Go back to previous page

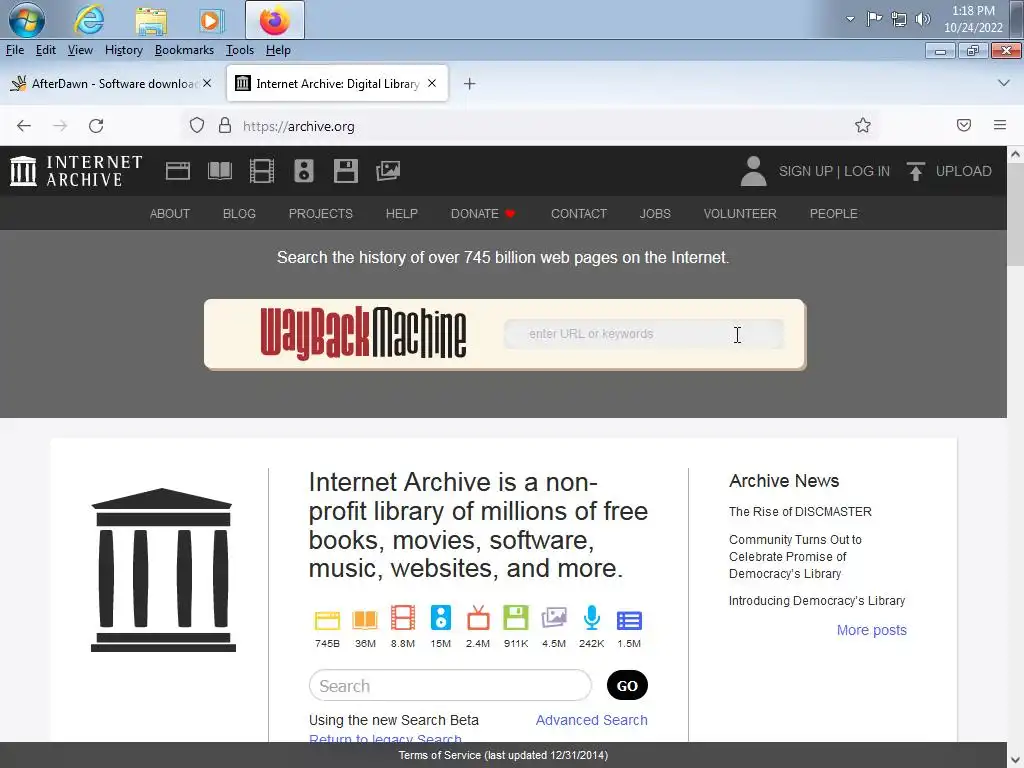click(24, 125)
